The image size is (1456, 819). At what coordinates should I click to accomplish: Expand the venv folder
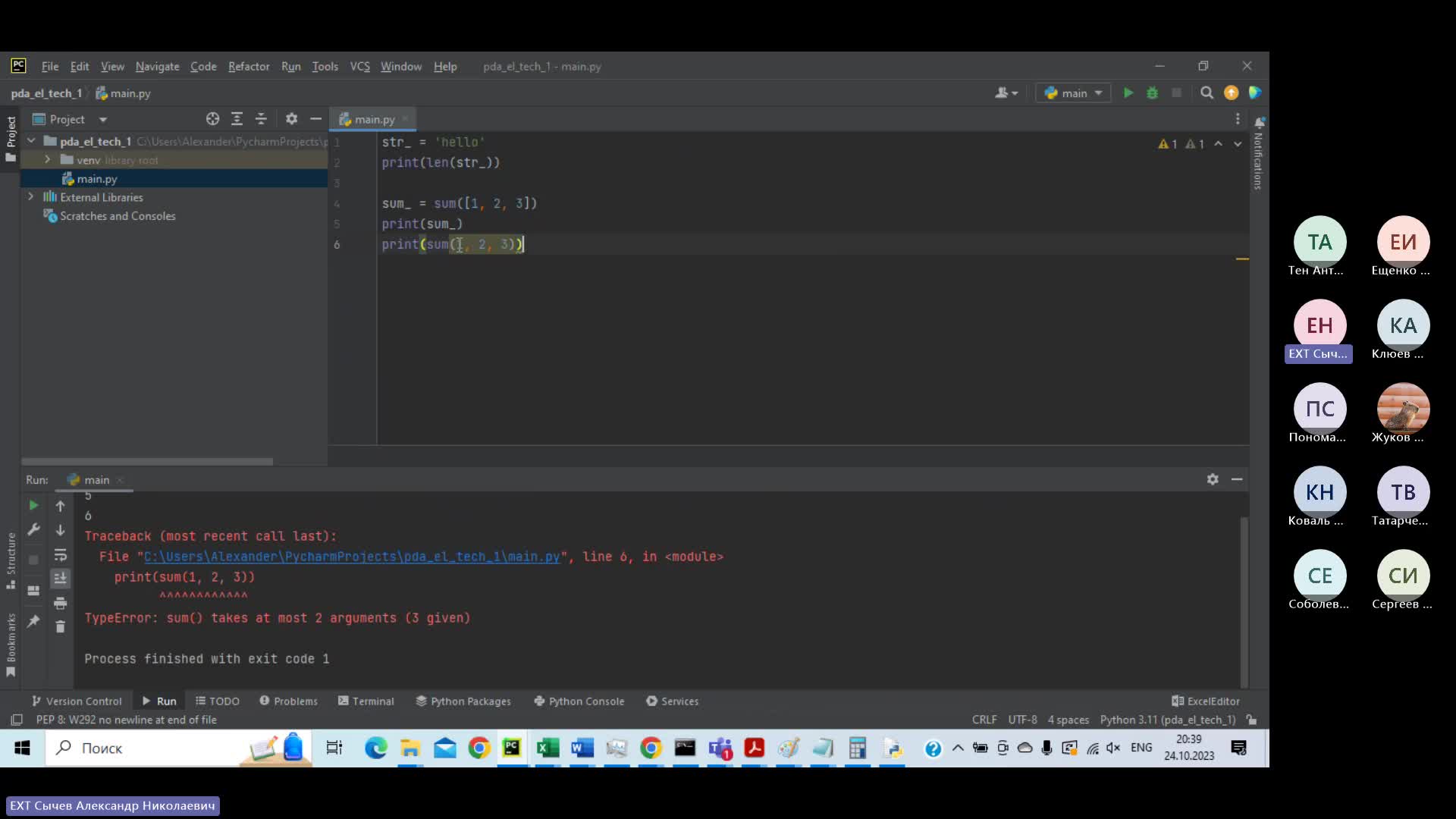(x=47, y=160)
